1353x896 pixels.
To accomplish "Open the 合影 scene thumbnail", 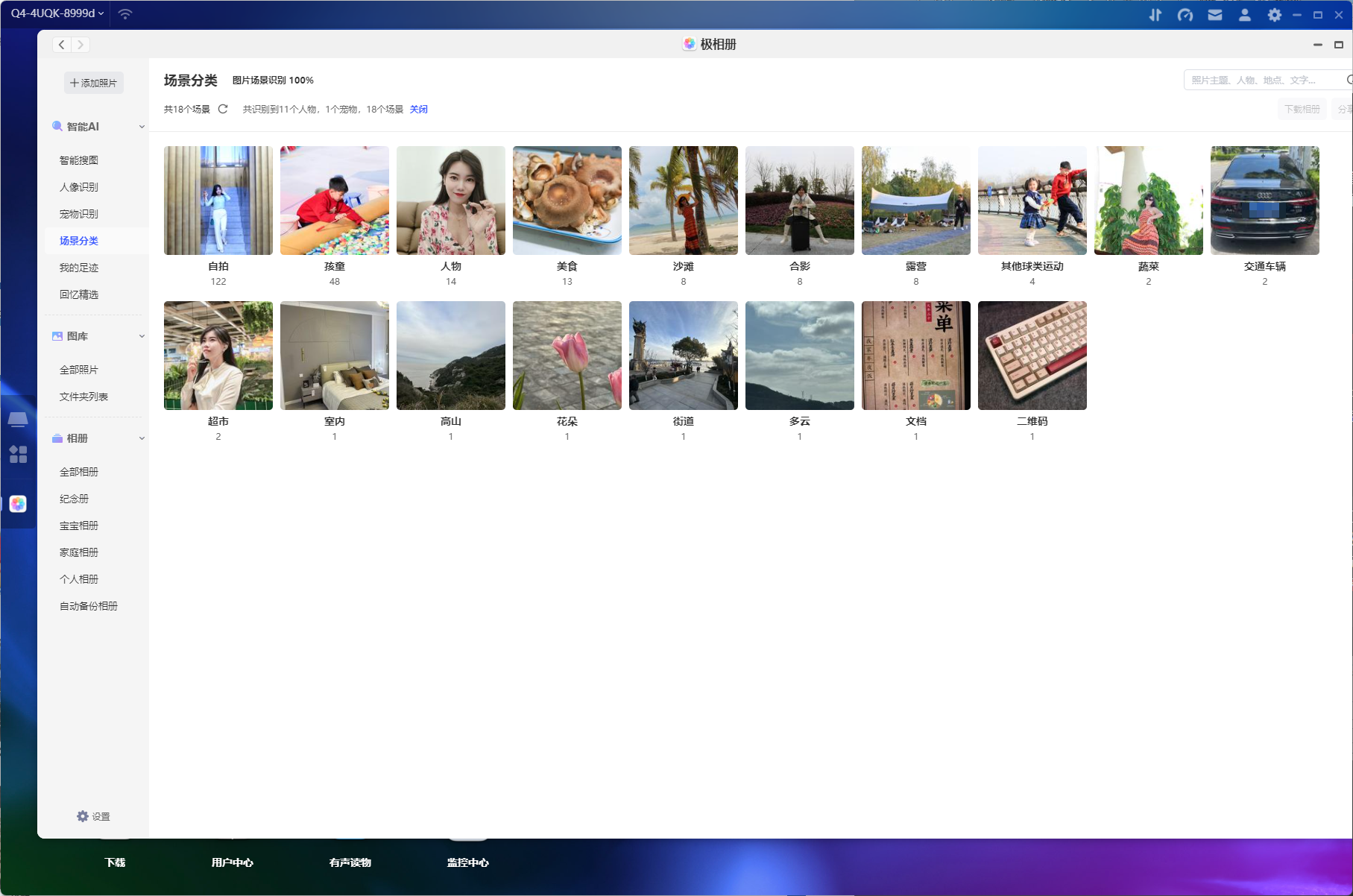I will 800,201.
